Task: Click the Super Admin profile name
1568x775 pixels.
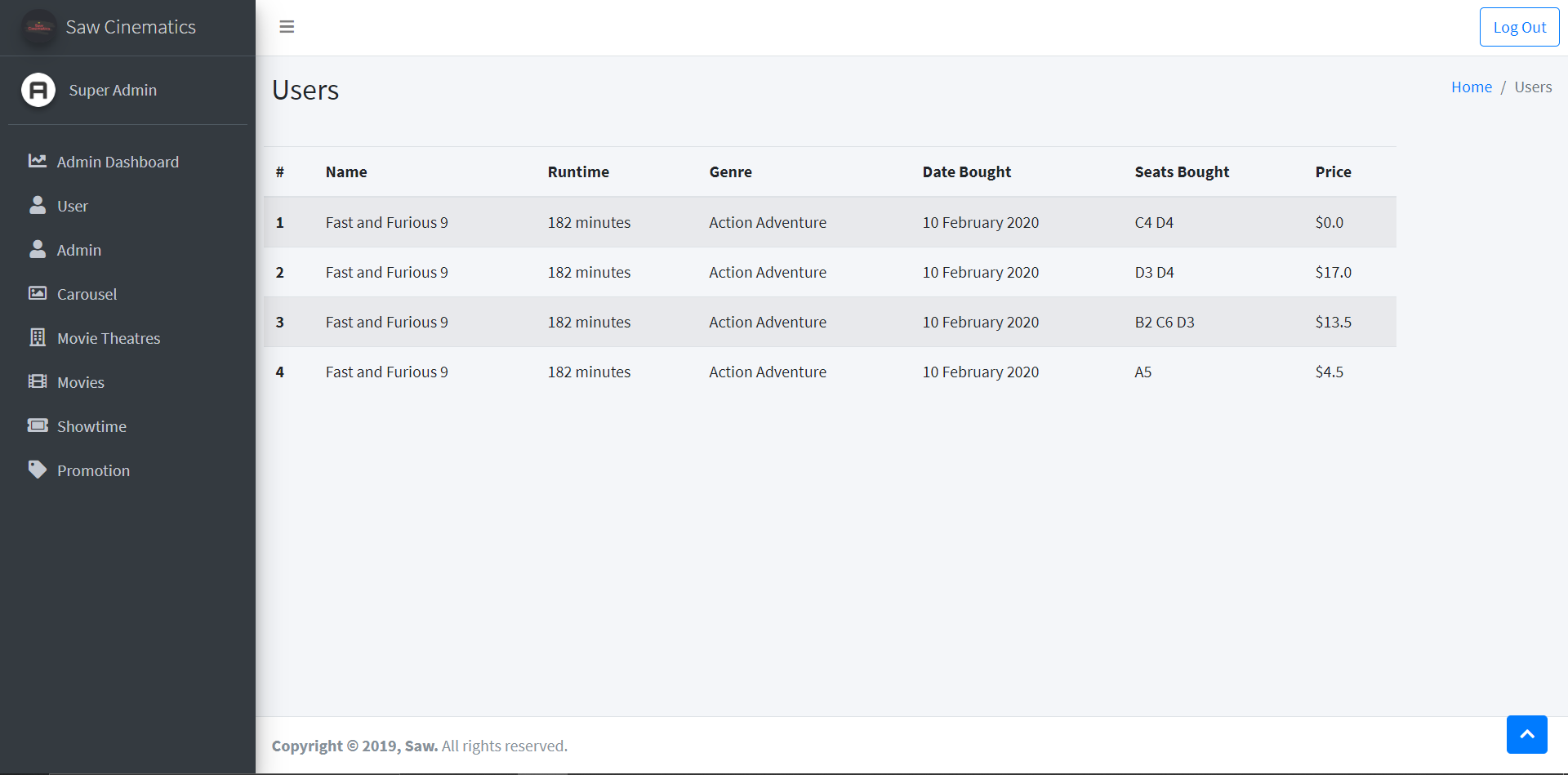Action: tap(113, 90)
